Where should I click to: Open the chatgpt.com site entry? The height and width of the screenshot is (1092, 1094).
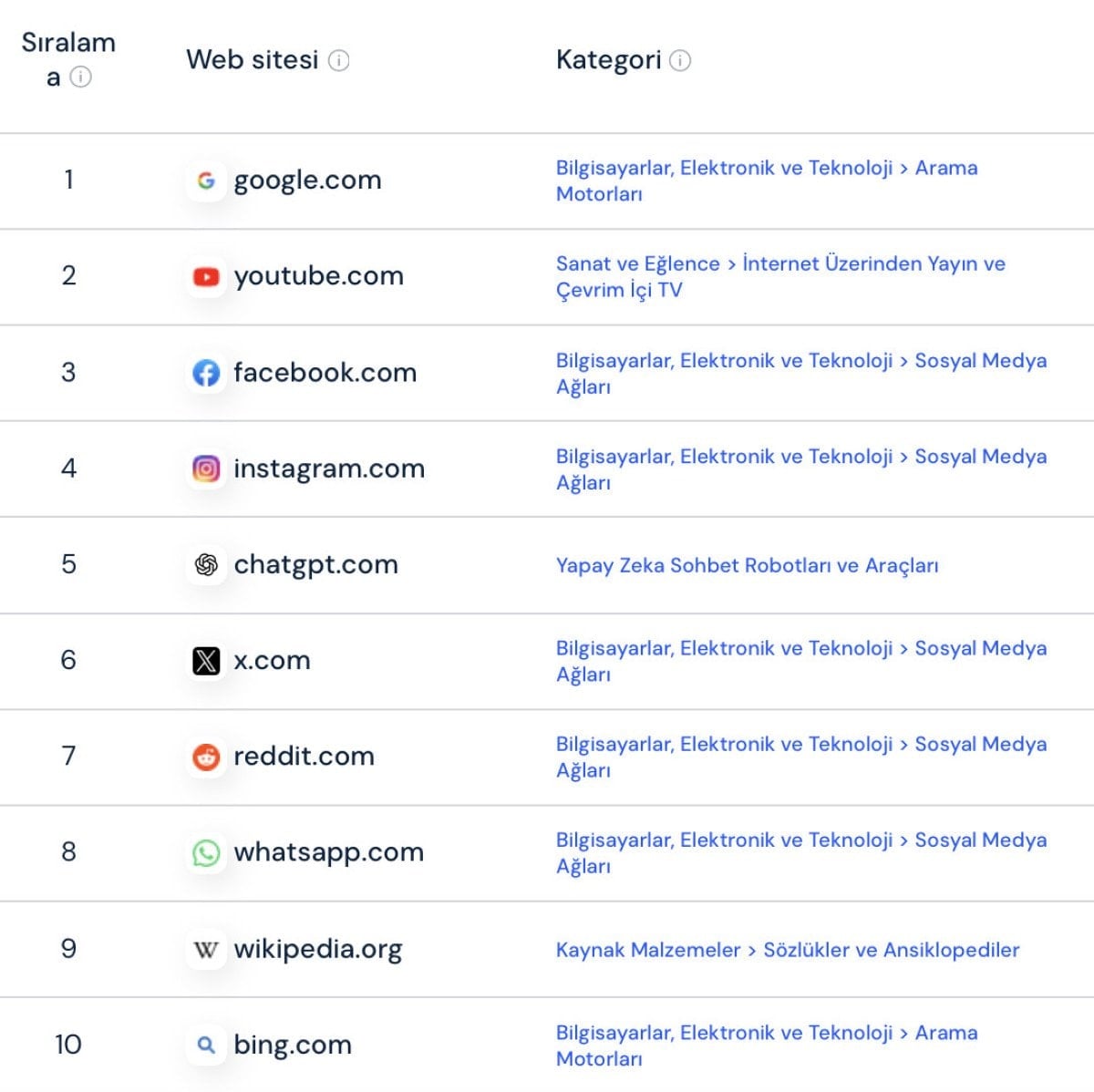(315, 565)
